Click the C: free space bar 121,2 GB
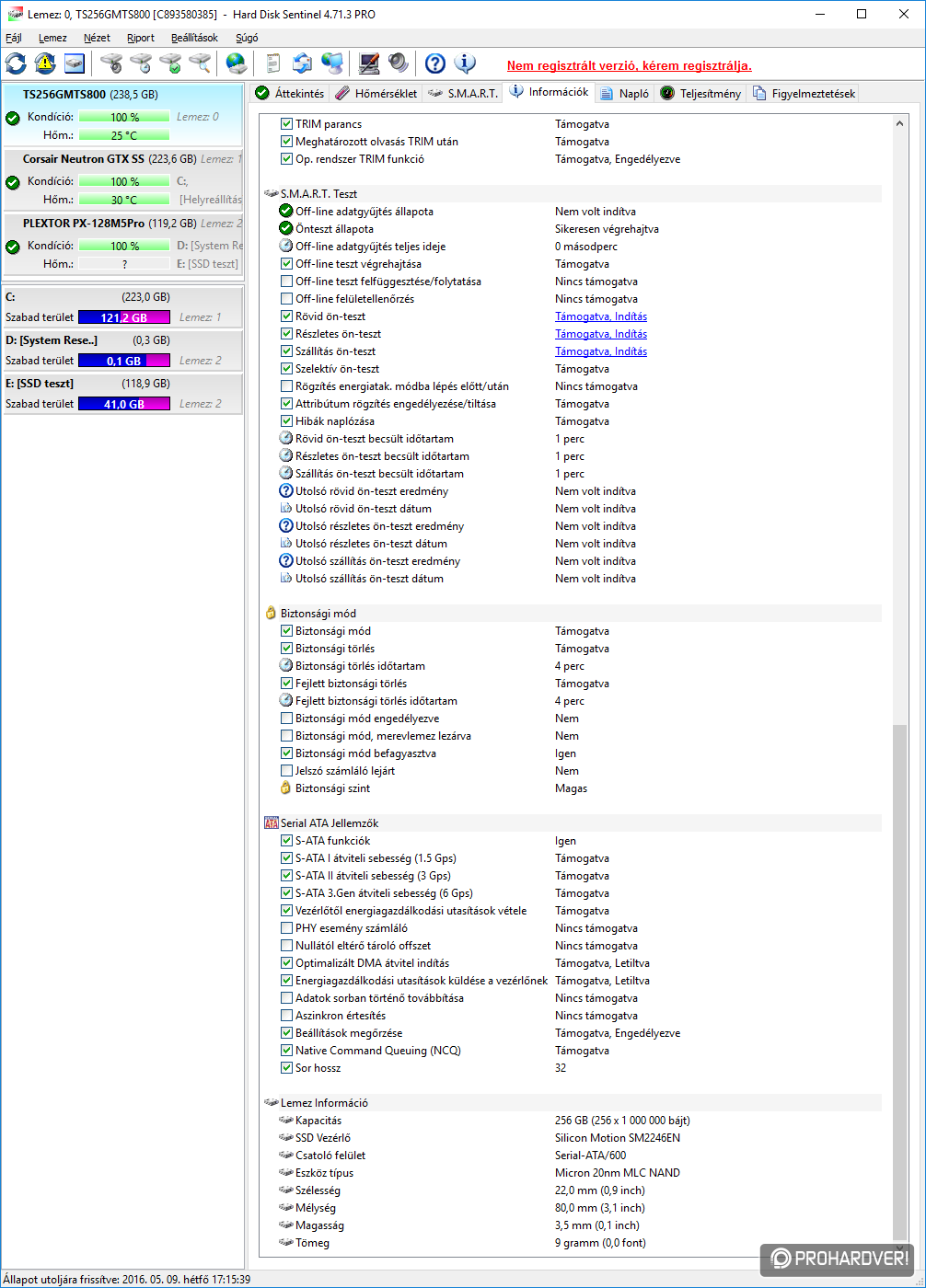Screen dimensions: 926x1288 point(124,317)
